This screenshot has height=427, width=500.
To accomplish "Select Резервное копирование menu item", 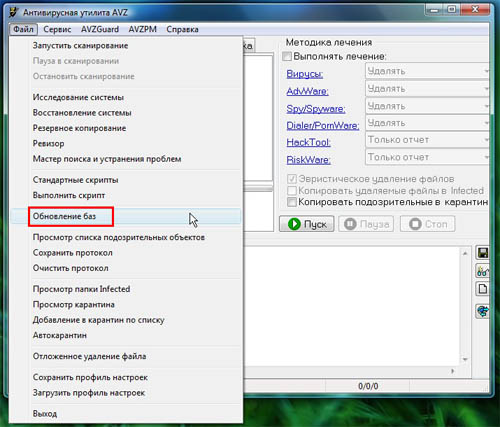I will coord(126,128).
